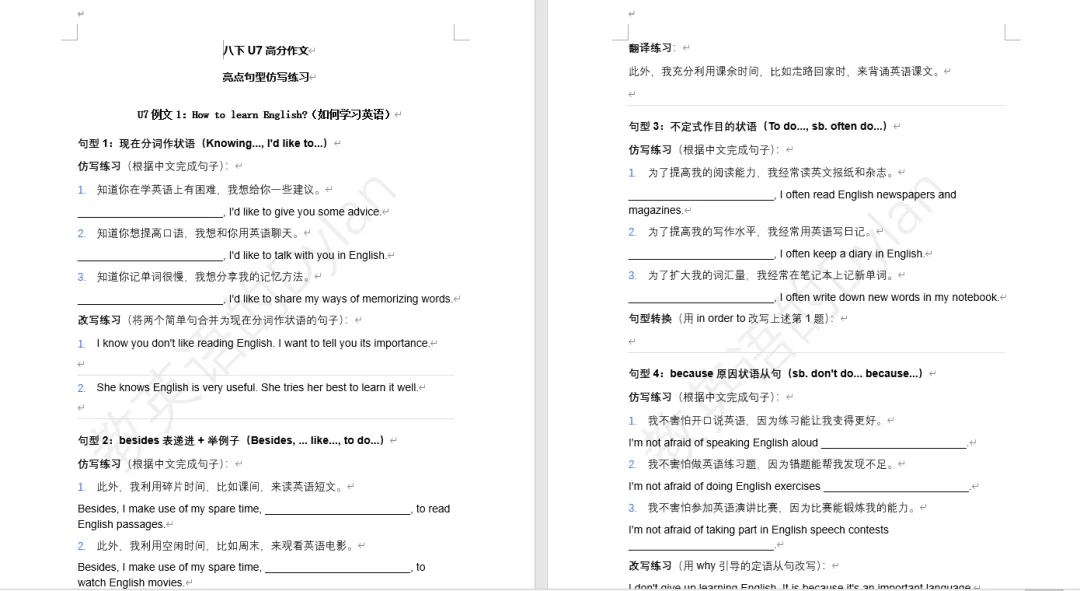Click the subtitle '亮点句型仿写练习'
Image resolution: width=1080 pixels, height=591 pixels.
pos(266,77)
